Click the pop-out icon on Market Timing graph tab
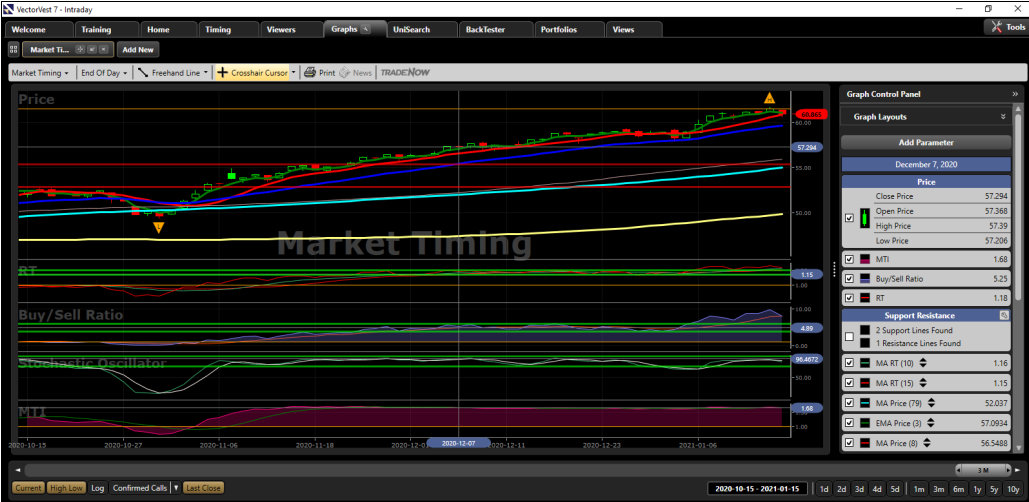 (92, 49)
